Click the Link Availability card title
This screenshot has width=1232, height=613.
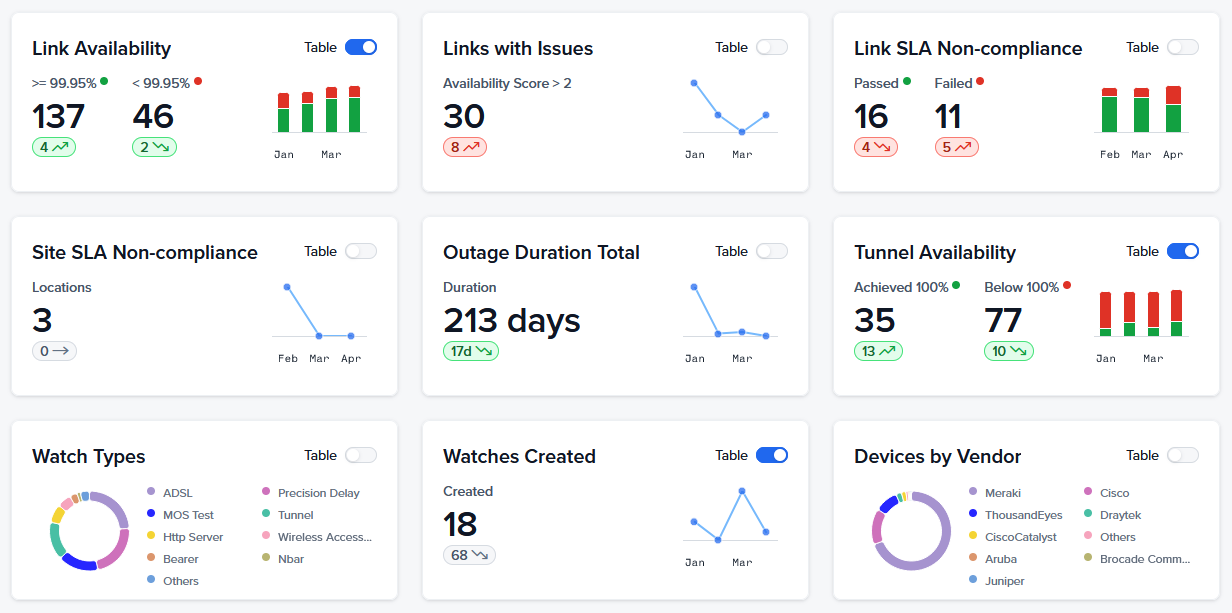tap(101, 48)
